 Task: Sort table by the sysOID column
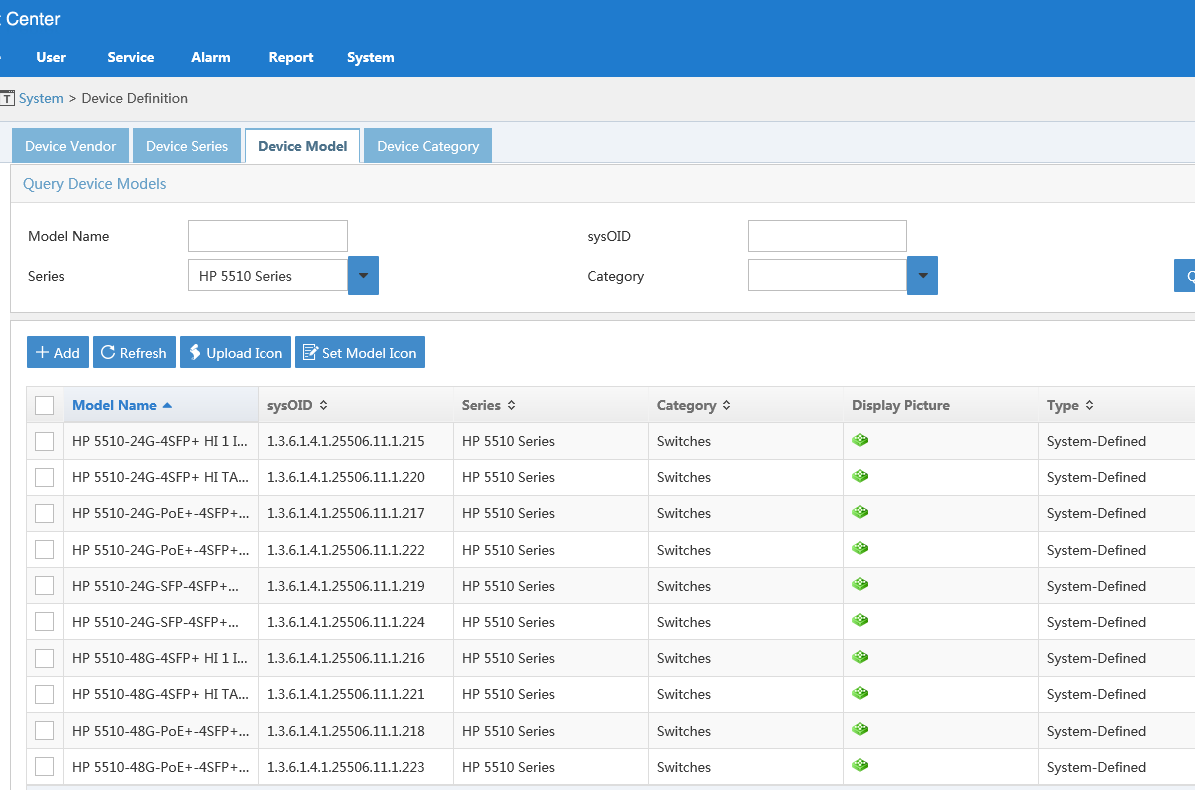(x=297, y=405)
